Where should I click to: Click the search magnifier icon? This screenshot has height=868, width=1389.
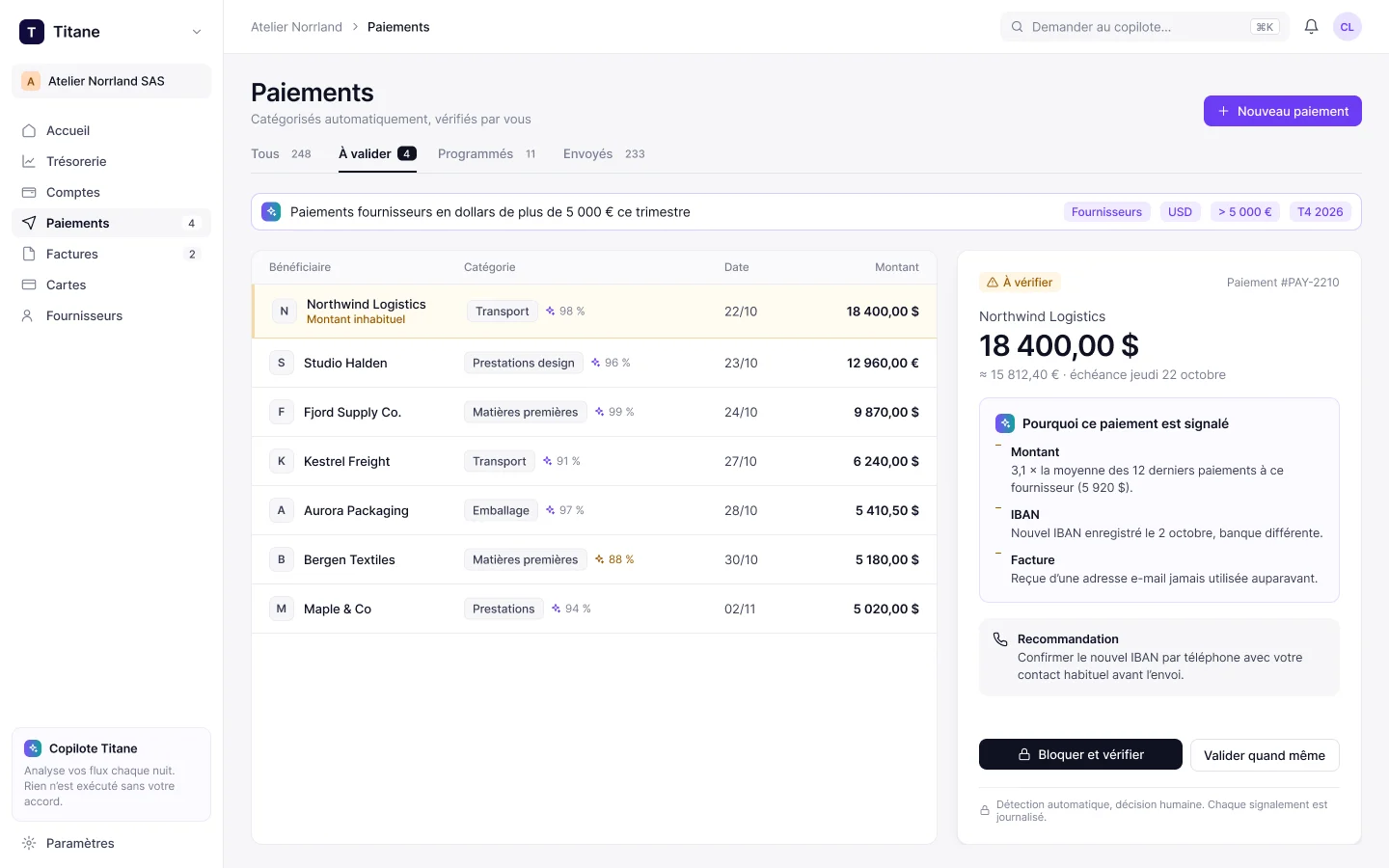[x=1017, y=27]
